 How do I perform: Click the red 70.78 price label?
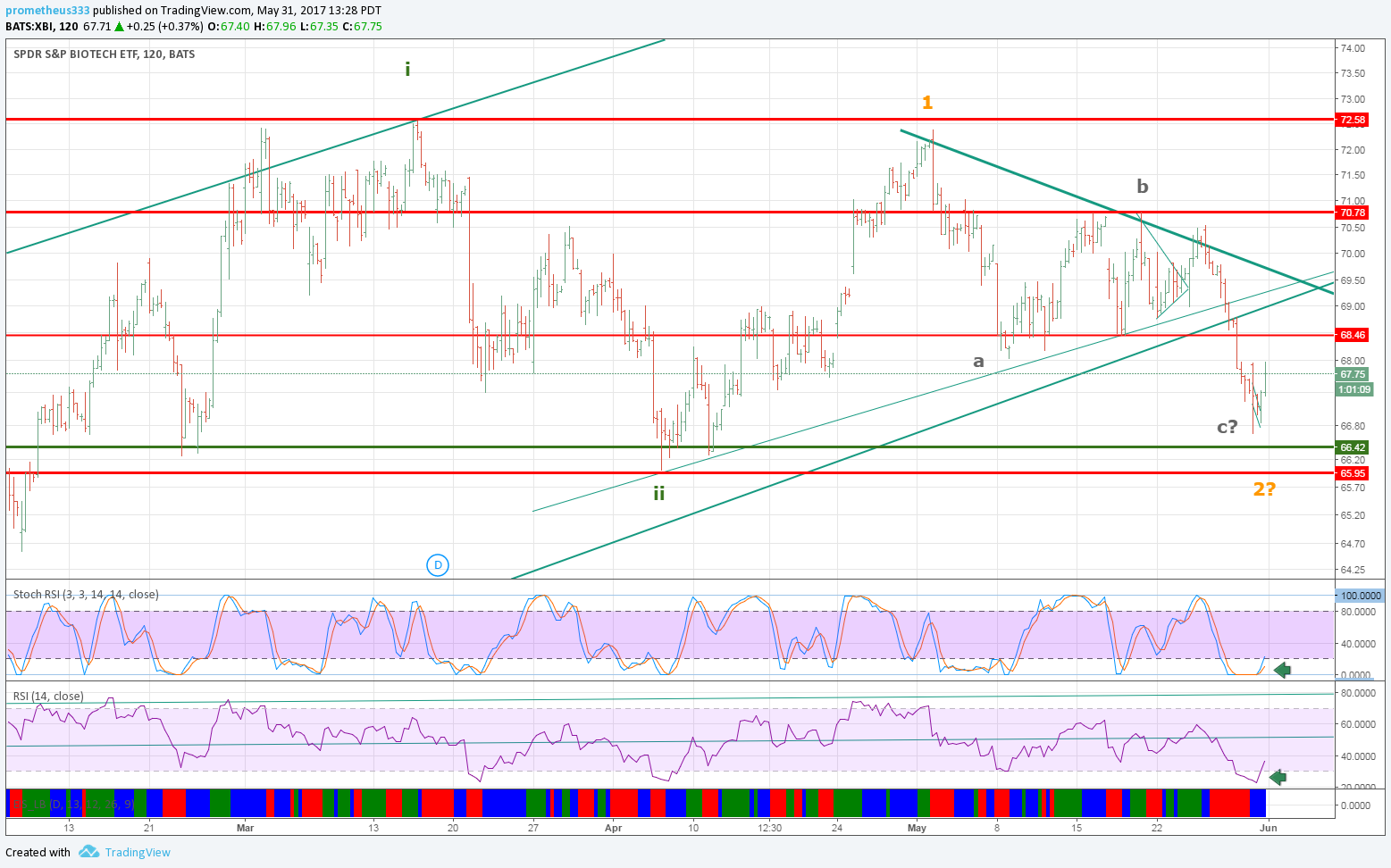point(1353,213)
